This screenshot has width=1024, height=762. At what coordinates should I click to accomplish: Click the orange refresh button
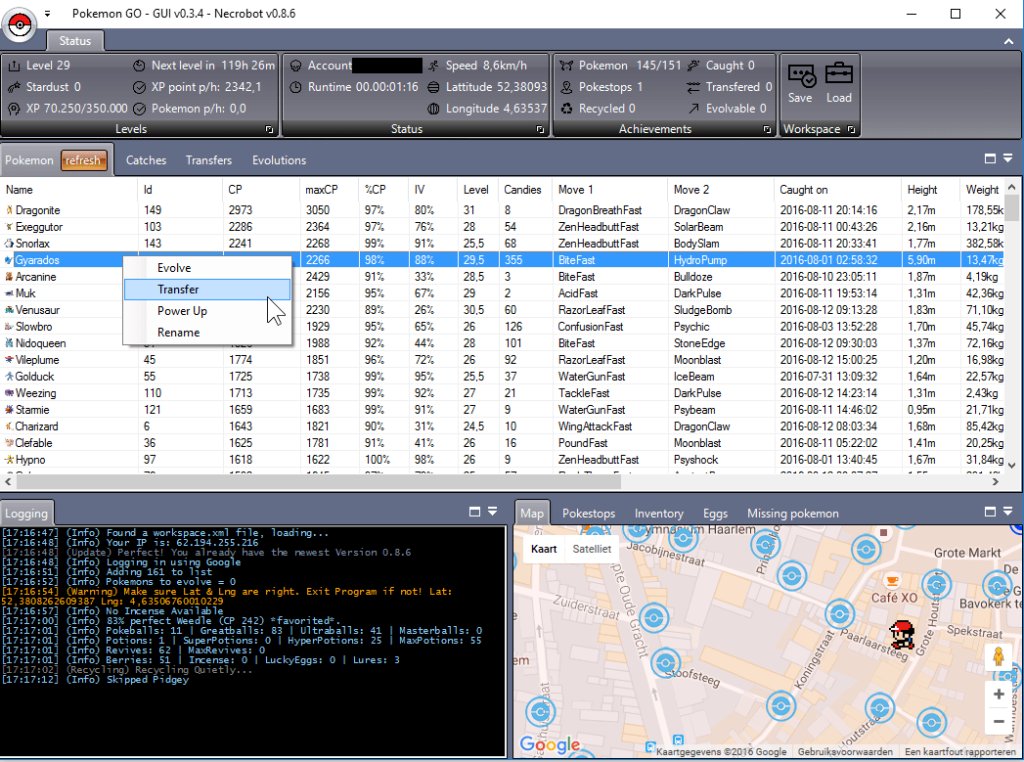(84, 160)
